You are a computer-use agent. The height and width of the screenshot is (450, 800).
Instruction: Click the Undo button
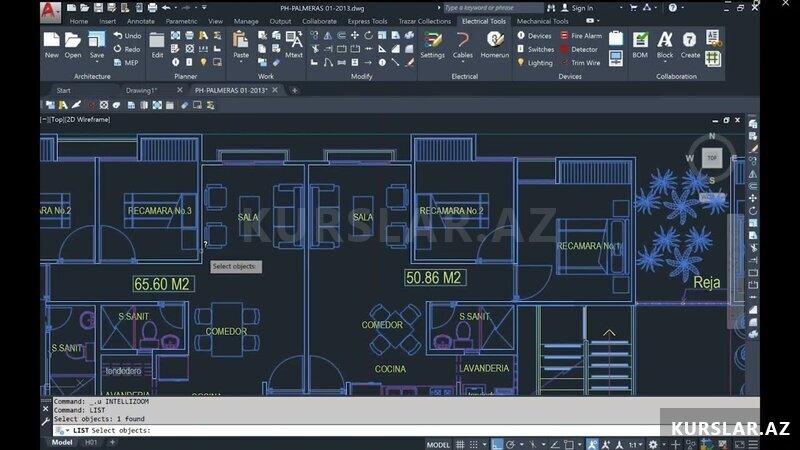pos(127,35)
